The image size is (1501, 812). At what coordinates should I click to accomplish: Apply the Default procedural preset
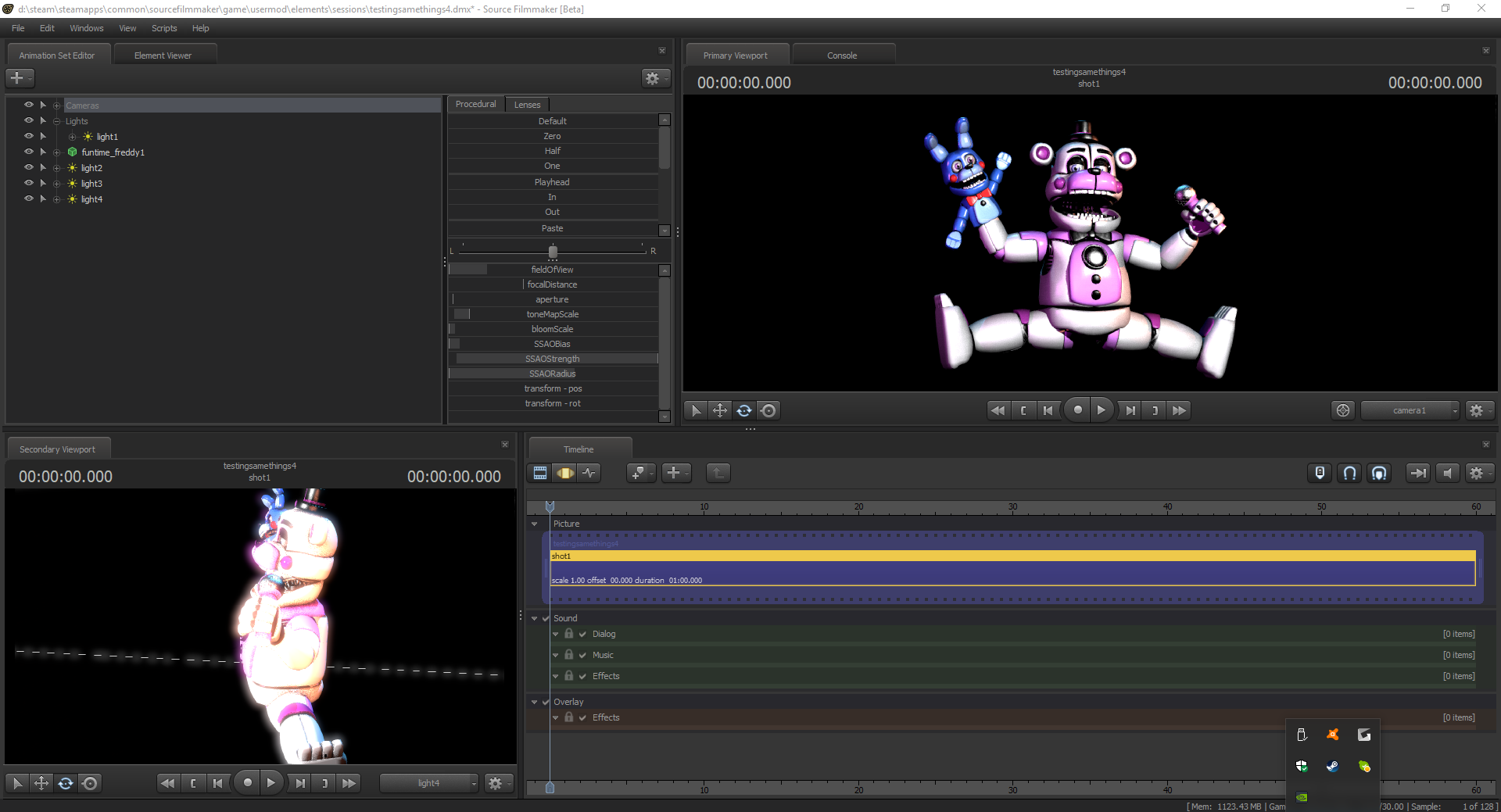[x=553, y=121]
